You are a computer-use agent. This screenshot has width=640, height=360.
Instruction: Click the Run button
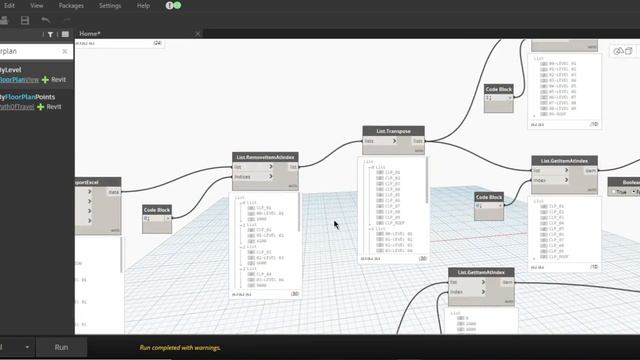(x=61, y=347)
